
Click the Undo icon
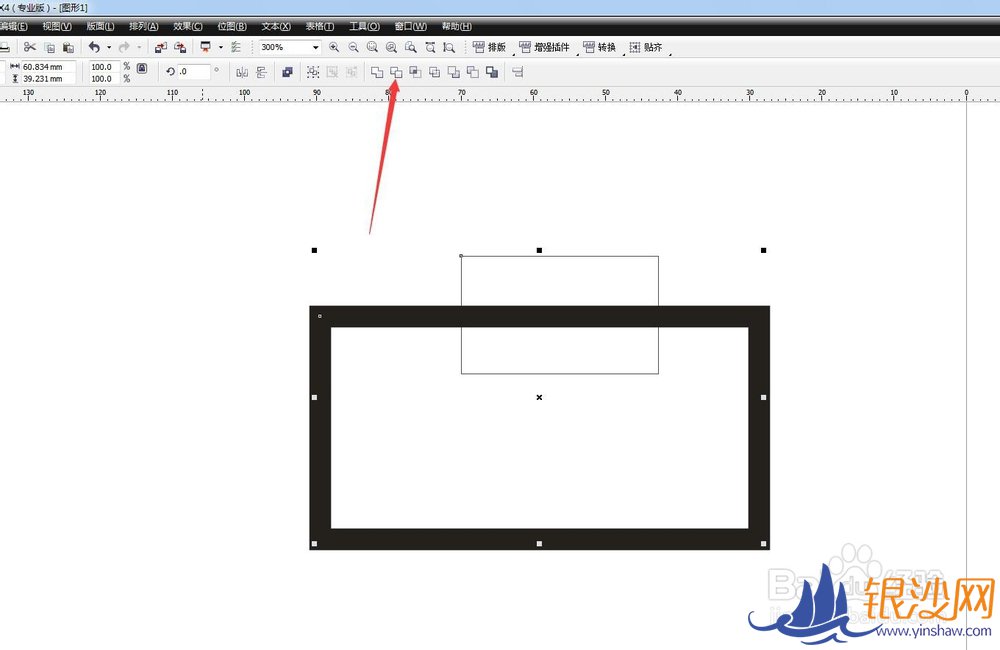[x=92, y=47]
